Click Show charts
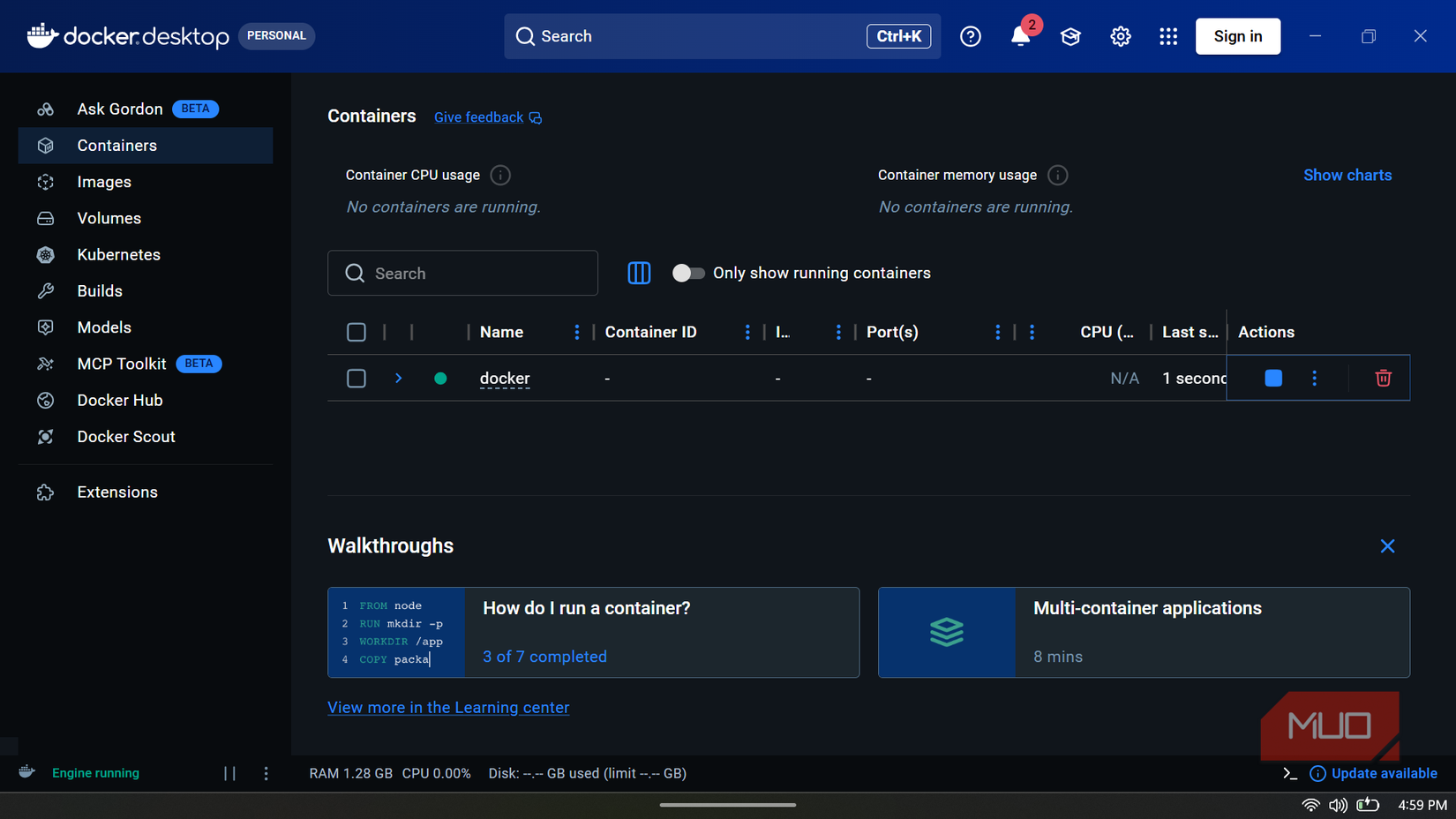Image resolution: width=1456 pixels, height=819 pixels. 1347,175
